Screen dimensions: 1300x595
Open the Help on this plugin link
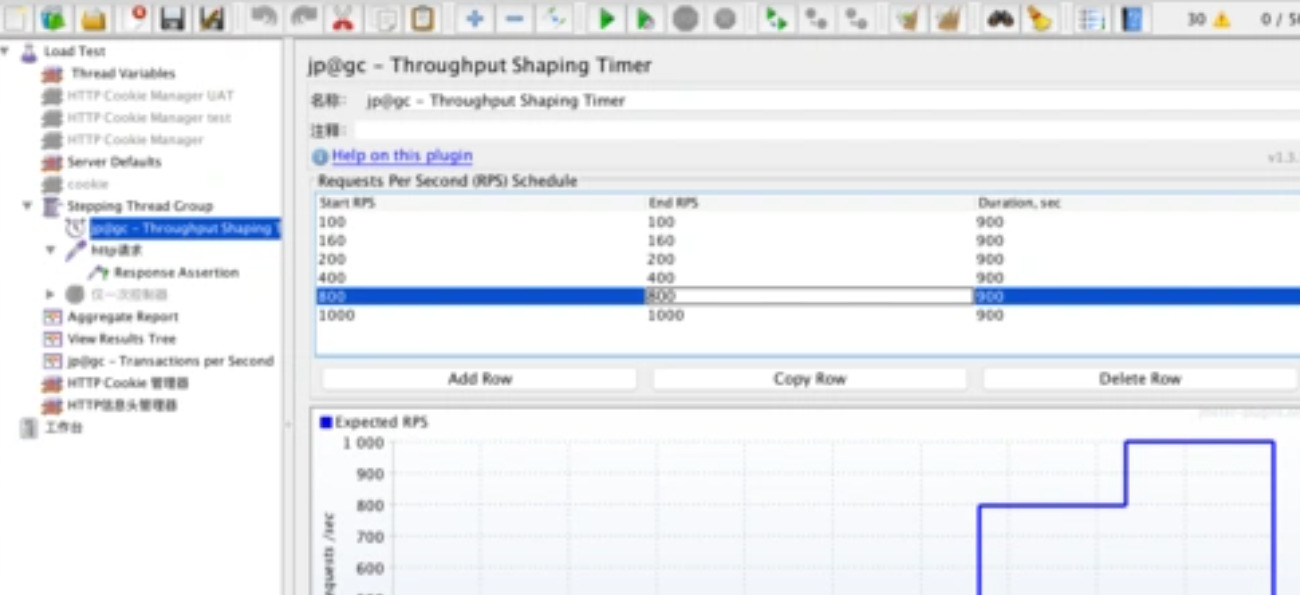click(402, 156)
